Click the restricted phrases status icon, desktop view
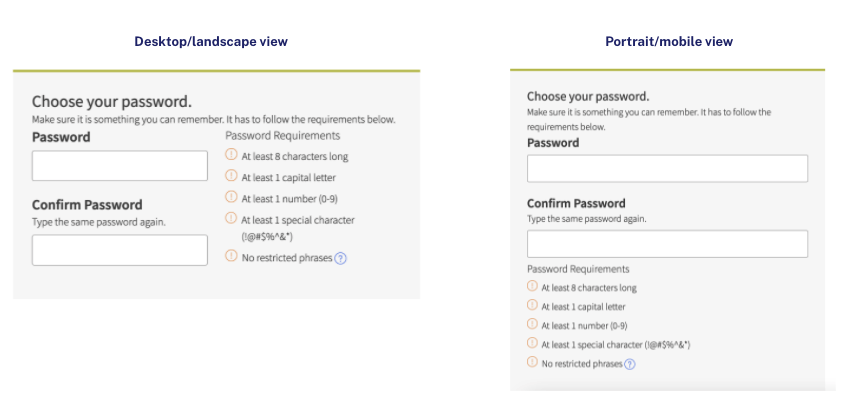854x400 pixels. 231,257
